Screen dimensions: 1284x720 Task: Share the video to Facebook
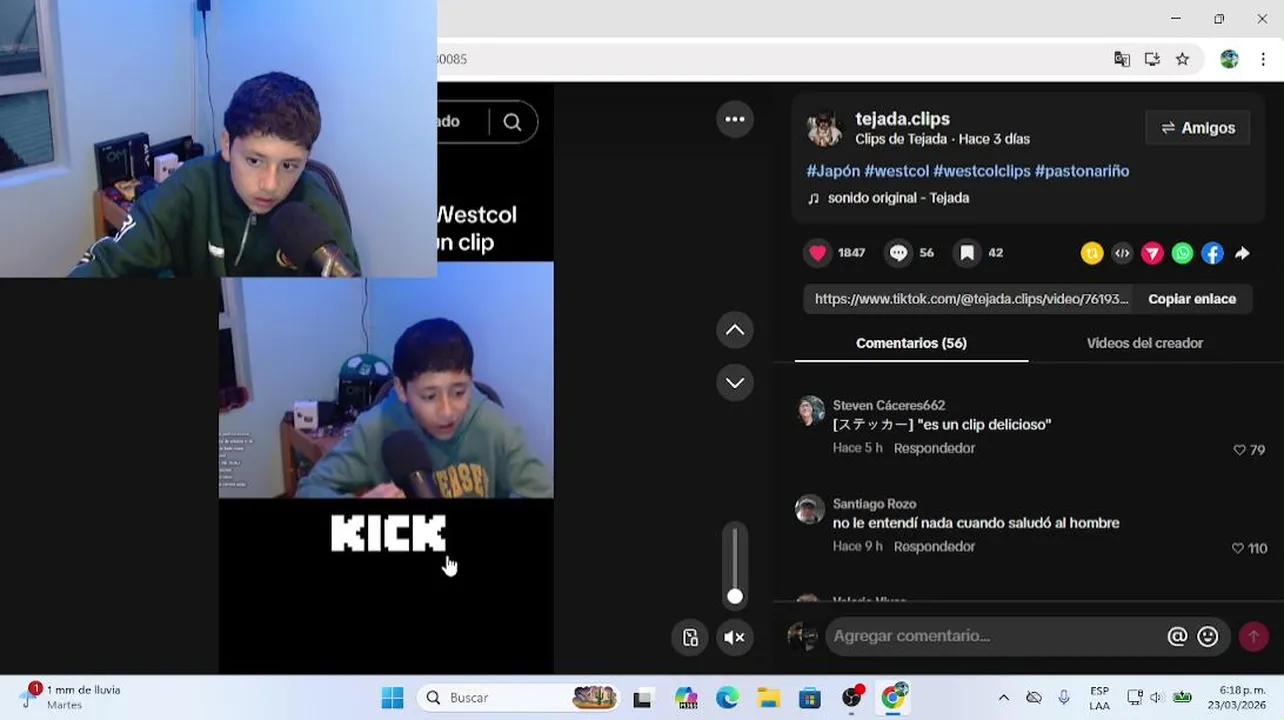(1212, 254)
